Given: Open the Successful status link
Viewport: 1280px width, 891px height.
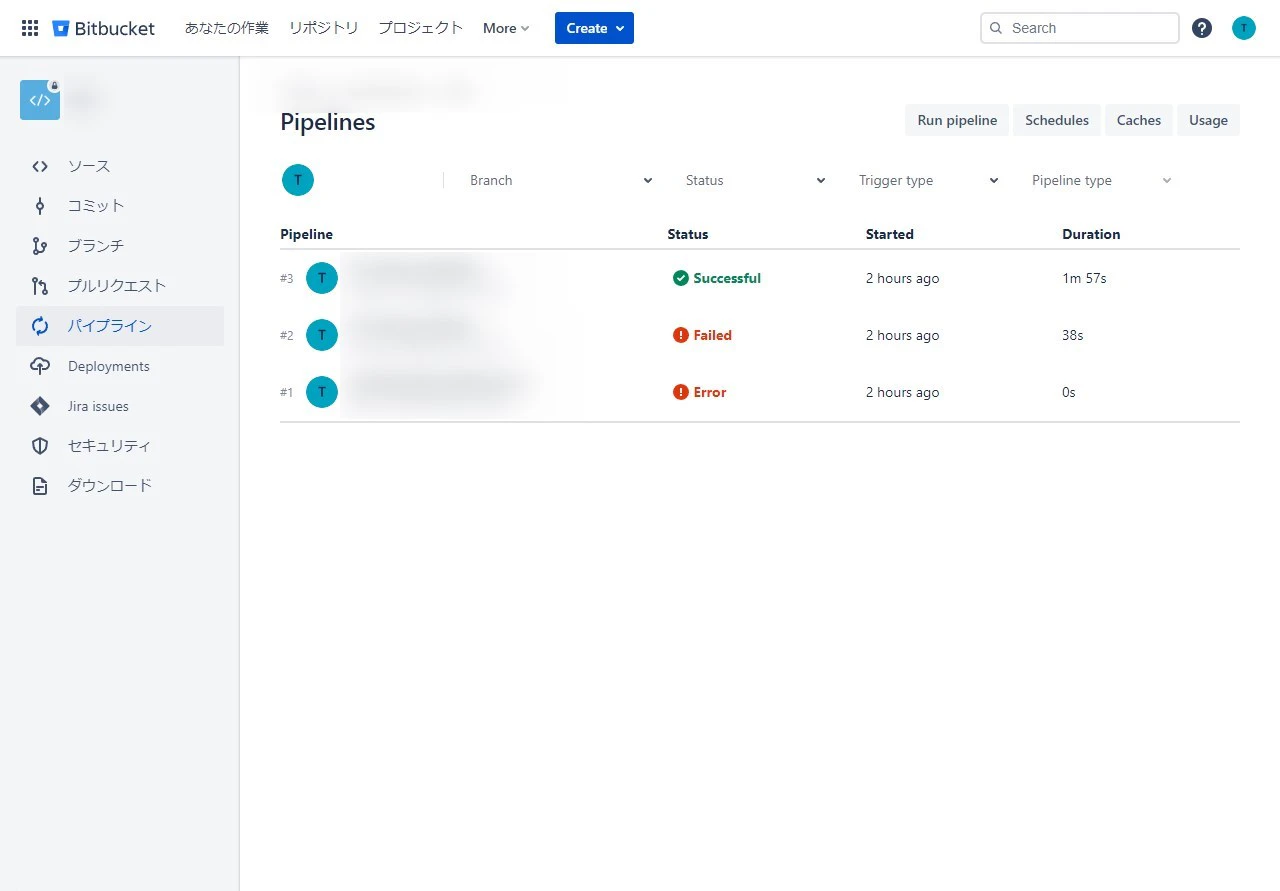Looking at the screenshot, I should coord(727,278).
